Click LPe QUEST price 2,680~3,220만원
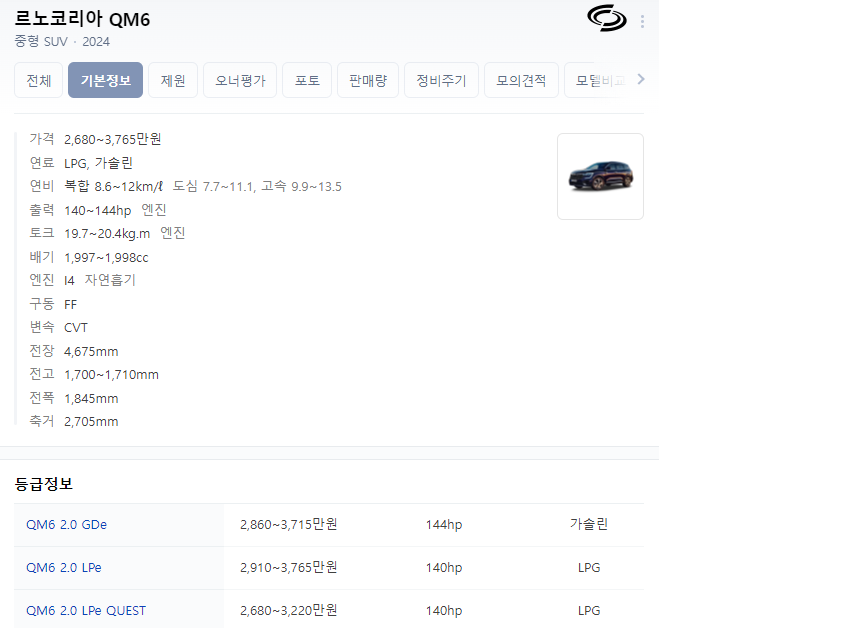Image resolution: width=864 pixels, height=628 pixels. 289,610
